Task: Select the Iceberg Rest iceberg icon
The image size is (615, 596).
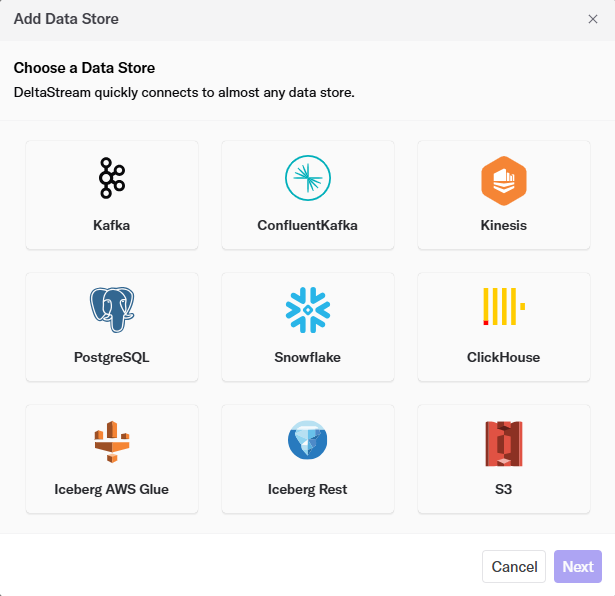Action: pyautogui.click(x=307, y=441)
